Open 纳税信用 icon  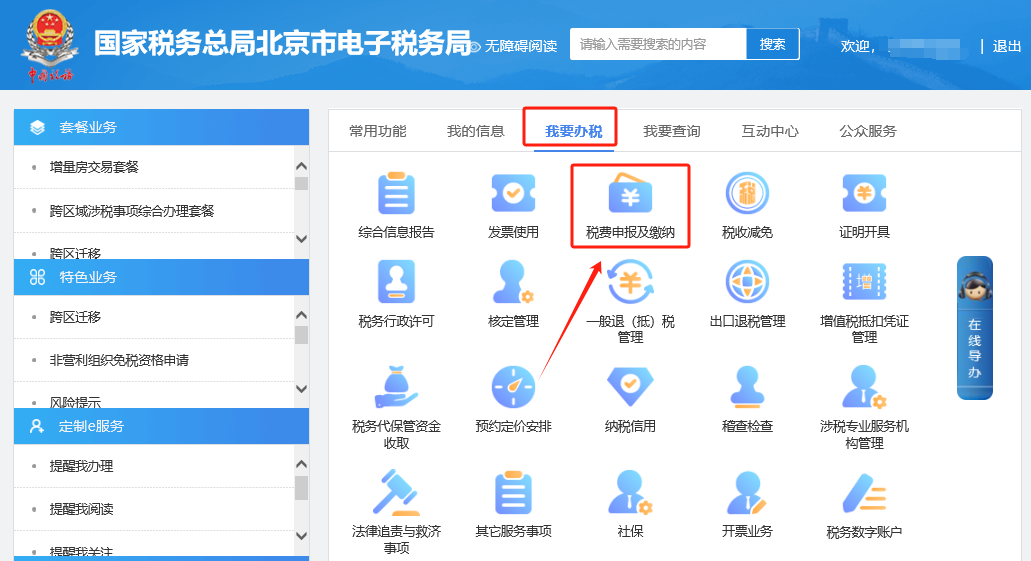click(630, 387)
